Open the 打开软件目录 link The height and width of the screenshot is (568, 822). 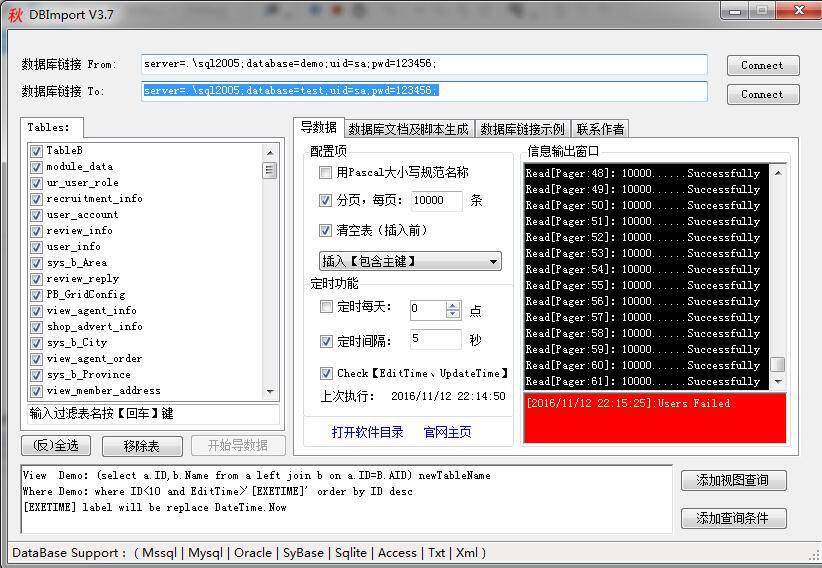367,432
